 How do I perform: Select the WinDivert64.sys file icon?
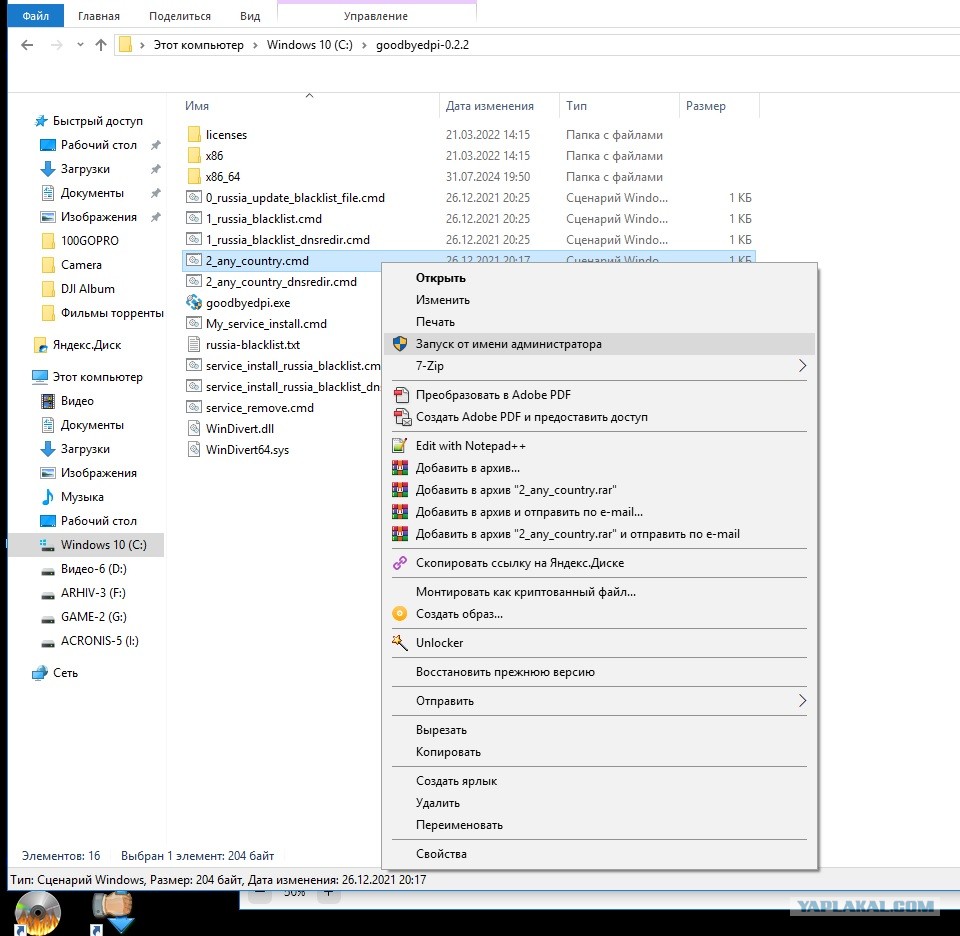pos(194,449)
